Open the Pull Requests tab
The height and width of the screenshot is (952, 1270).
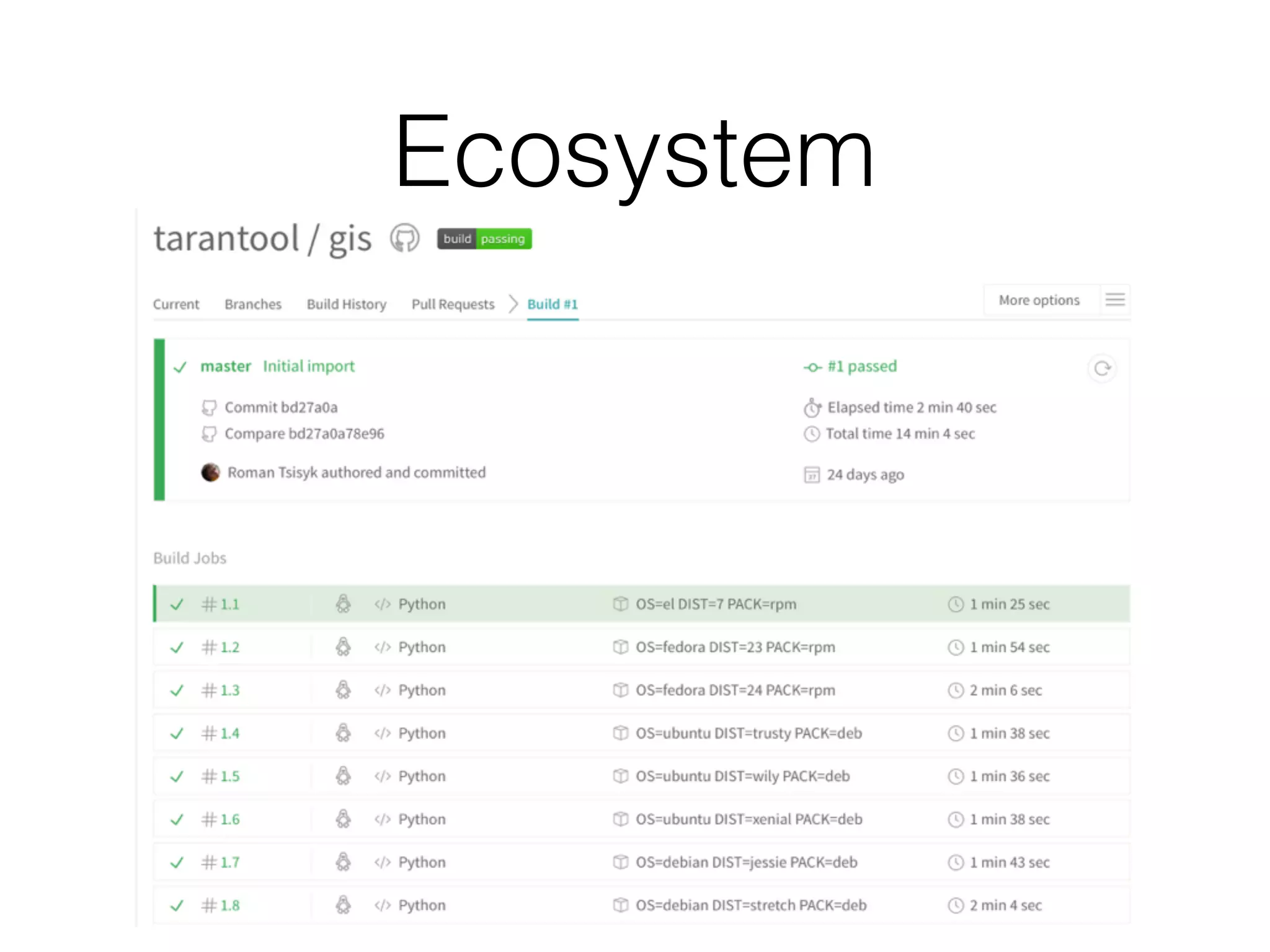(x=453, y=304)
